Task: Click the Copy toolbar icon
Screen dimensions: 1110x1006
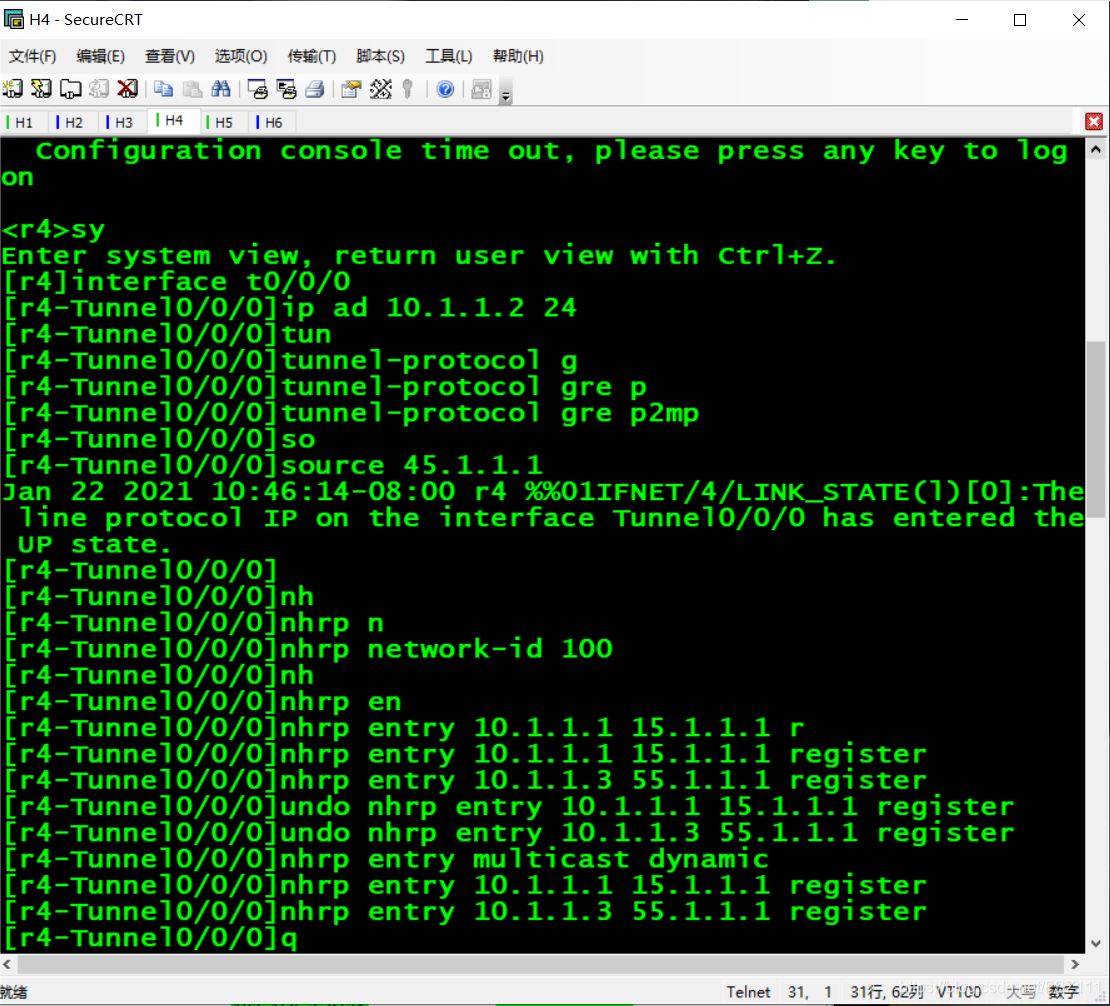Action: click(164, 88)
